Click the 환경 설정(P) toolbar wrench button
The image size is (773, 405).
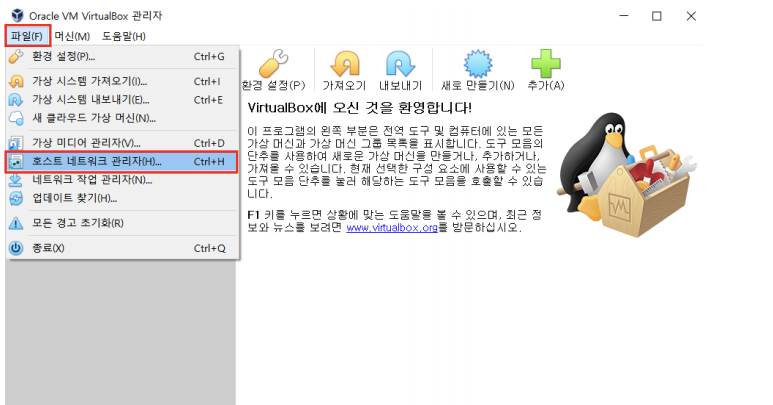pyautogui.click(x=274, y=70)
